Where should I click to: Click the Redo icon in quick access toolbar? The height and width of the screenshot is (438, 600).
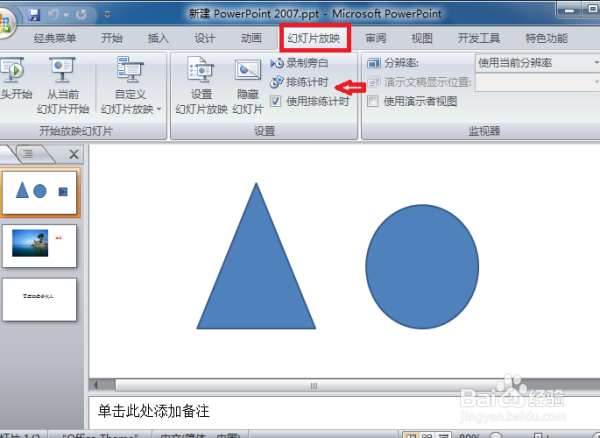(x=81, y=15)
